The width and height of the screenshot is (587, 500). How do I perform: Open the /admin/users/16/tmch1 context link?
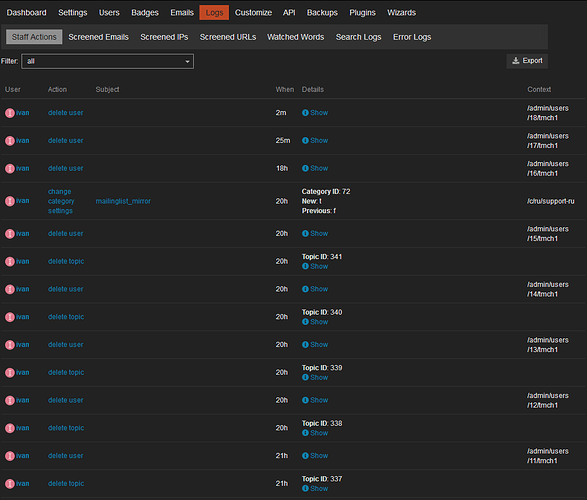click(548, 168)
